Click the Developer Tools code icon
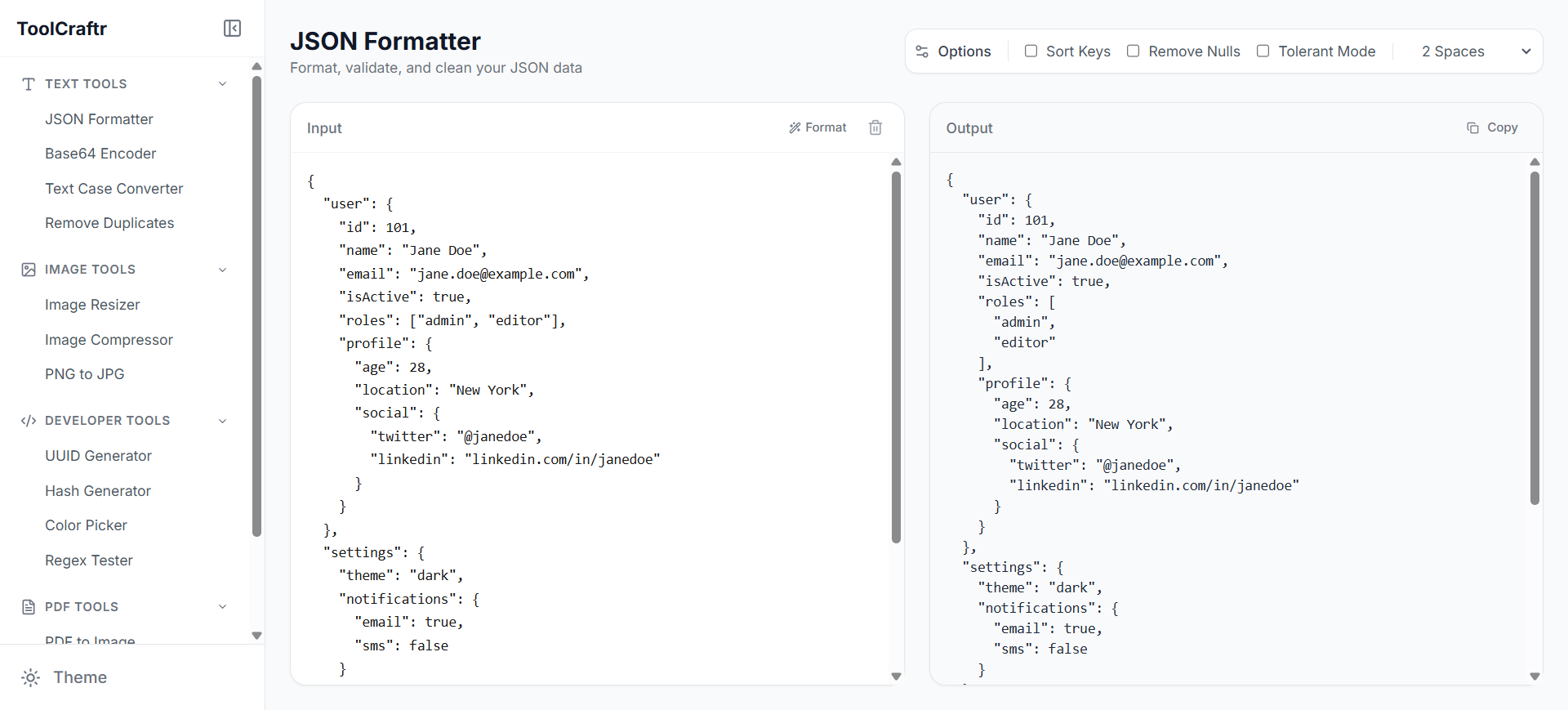Viewport: 1568px width, 710px height. pyautogui.click(x=29, y=421)
